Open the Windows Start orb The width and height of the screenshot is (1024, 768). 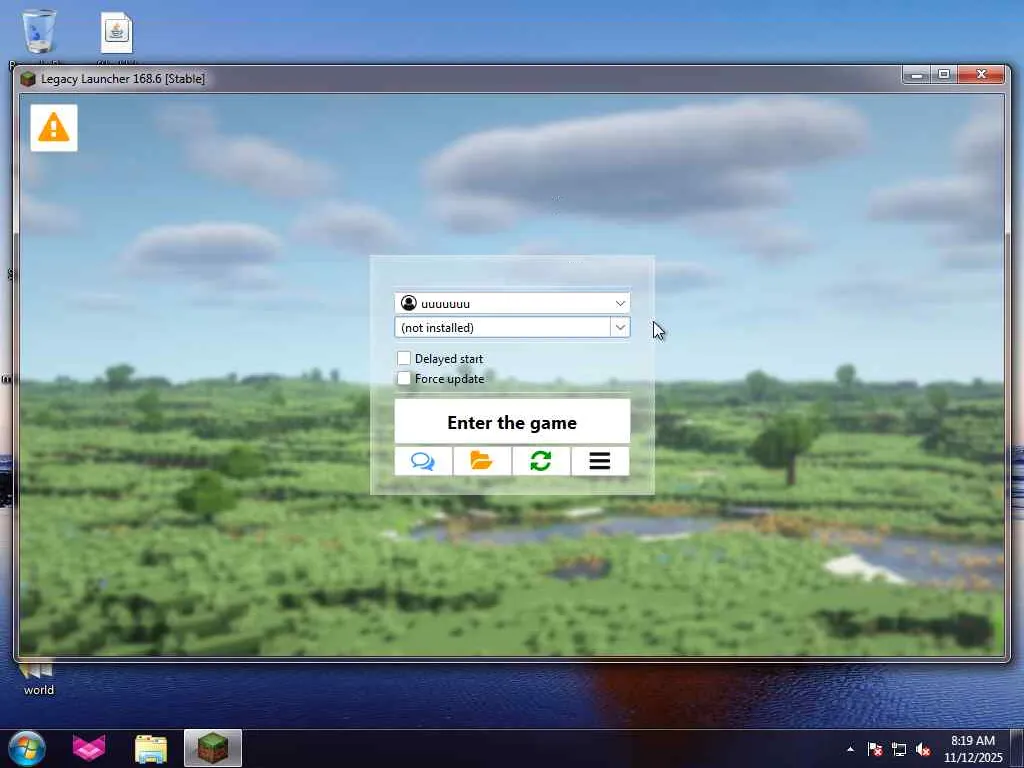[x=27, y=748]
